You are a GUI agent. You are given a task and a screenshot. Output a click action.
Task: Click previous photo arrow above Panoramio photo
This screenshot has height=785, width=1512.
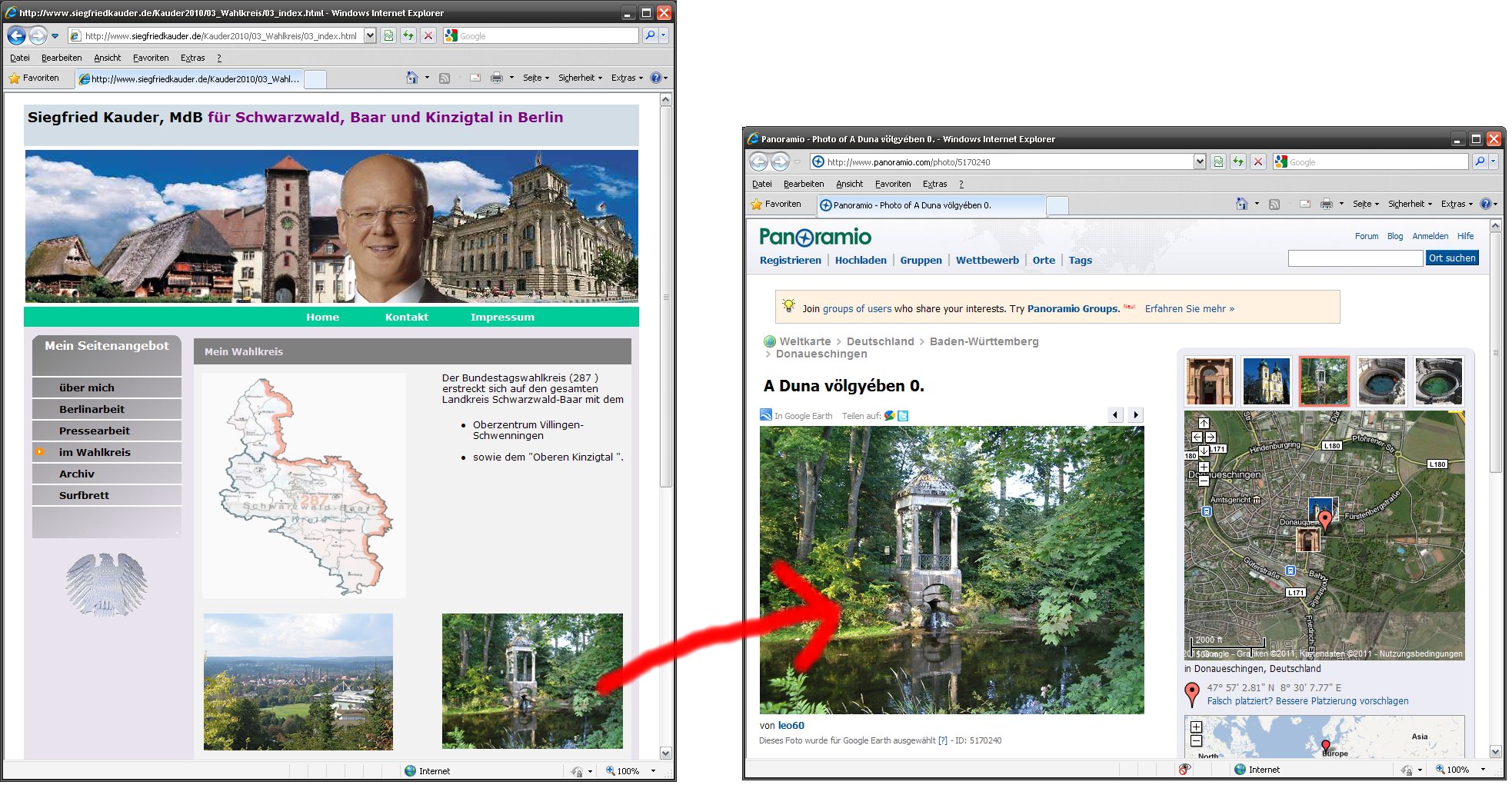pos(1115,414)
